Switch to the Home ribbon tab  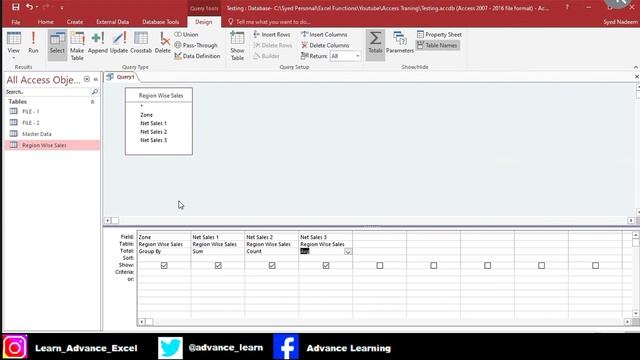pos(45,22)
